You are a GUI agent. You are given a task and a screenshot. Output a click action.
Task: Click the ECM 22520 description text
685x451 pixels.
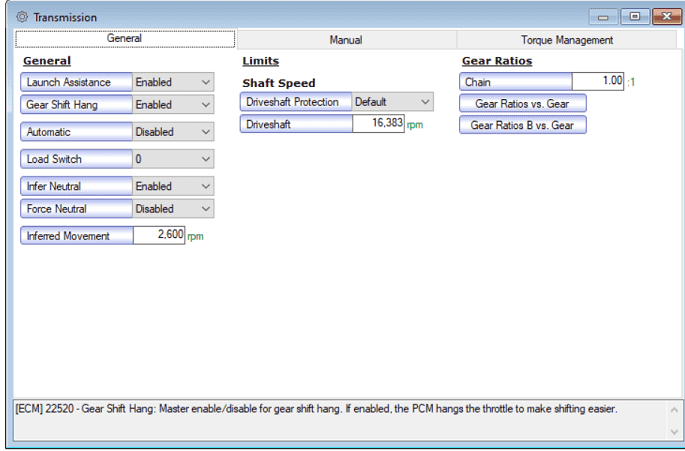316,409
